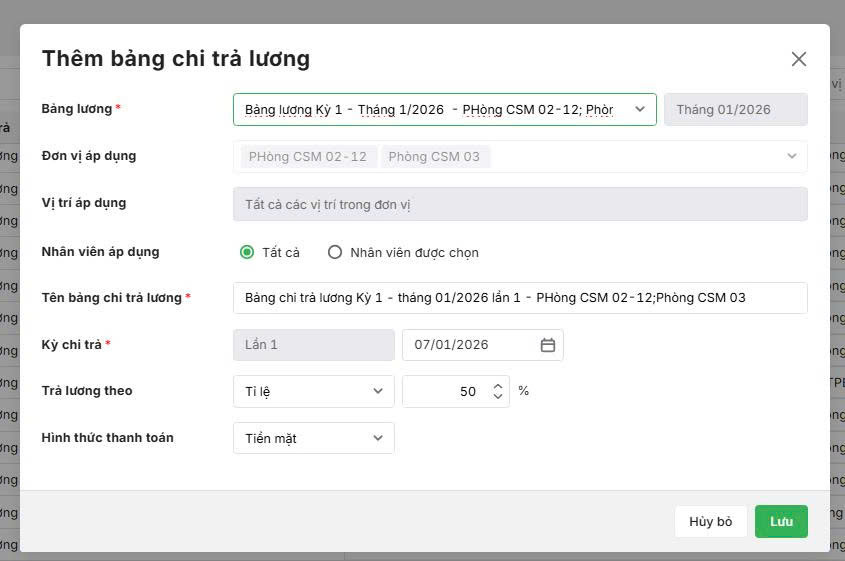The width and height of the screenshot is (845, 561).
Task: Click the 07/01/2026 date input
Action: (470, 345)
